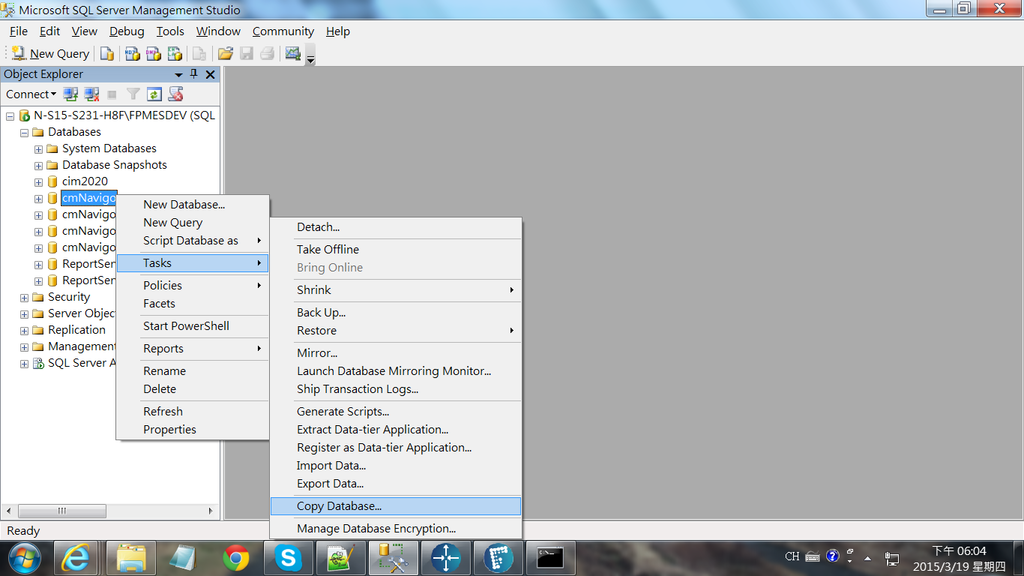Screen dimensions: 1024x576
Task: Click the Activity Monitor toolbar icon
Action: tap(293, 54)
